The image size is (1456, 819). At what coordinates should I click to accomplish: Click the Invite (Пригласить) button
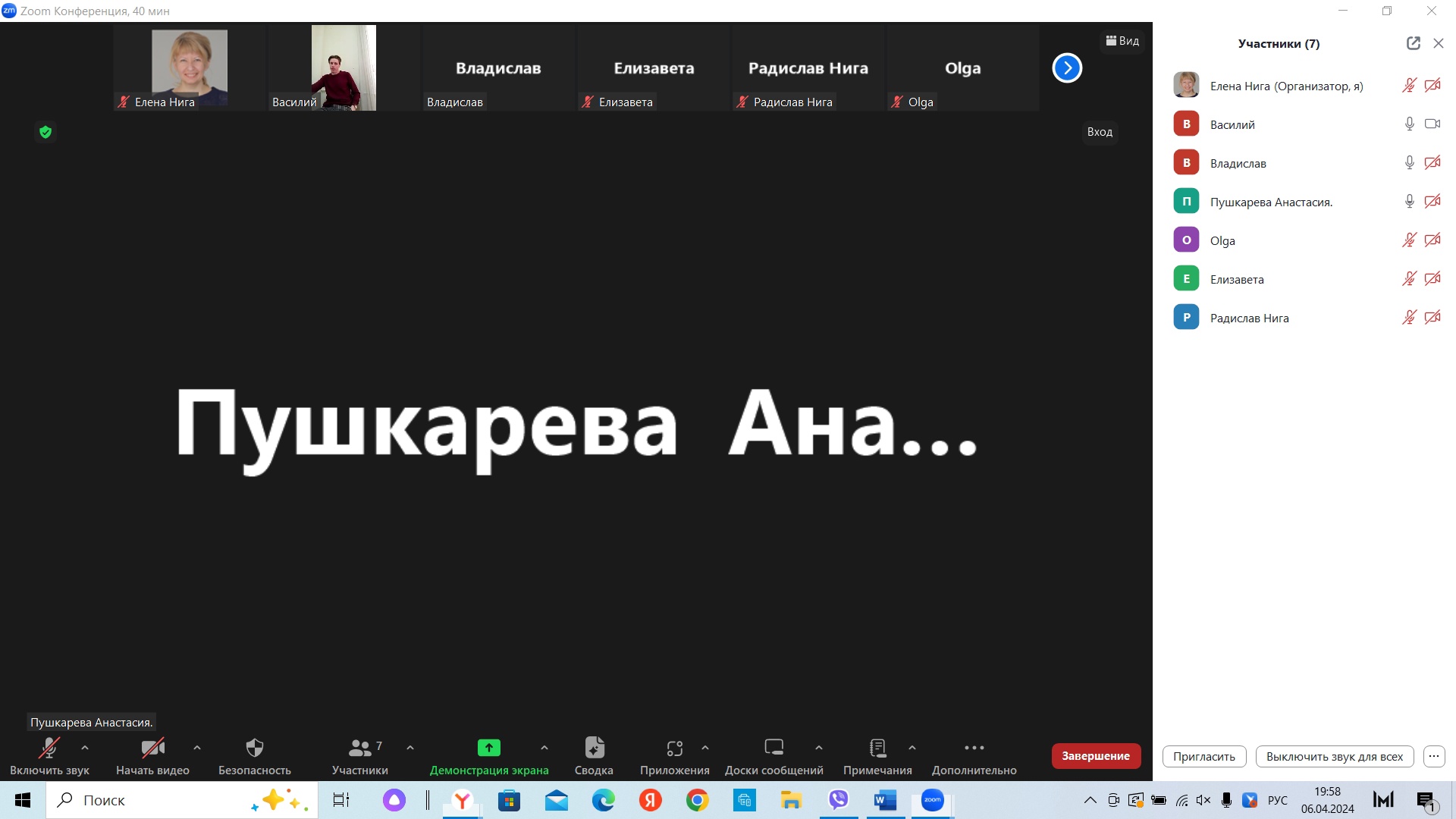click(1203, 757)
